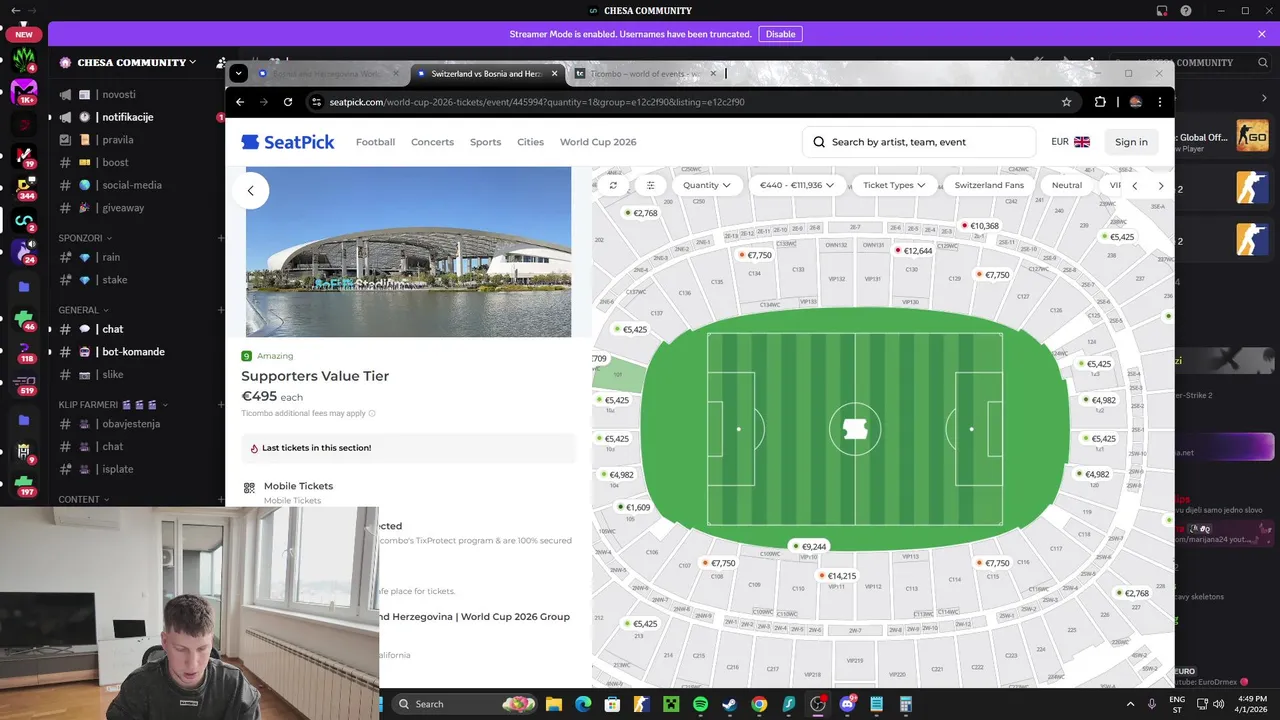Image resolution: width=1280 pixels, height=720 pixels.
Task: Click the SeatPick logo
Action: point(288,142)
